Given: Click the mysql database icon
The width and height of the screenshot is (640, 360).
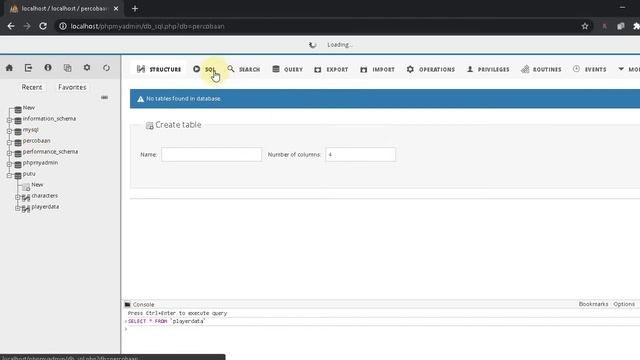Looking at the screenshot, I should click(18, 132).
